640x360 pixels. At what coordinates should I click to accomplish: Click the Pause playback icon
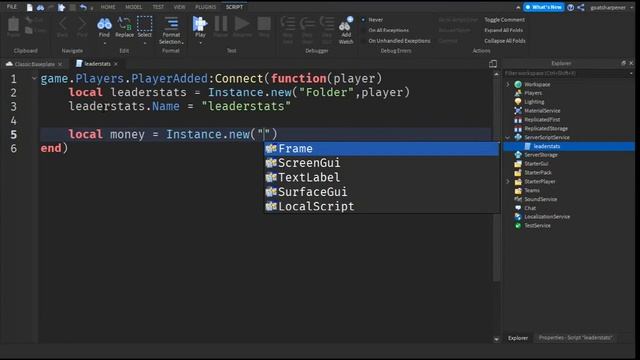click(x=221, y=24)
